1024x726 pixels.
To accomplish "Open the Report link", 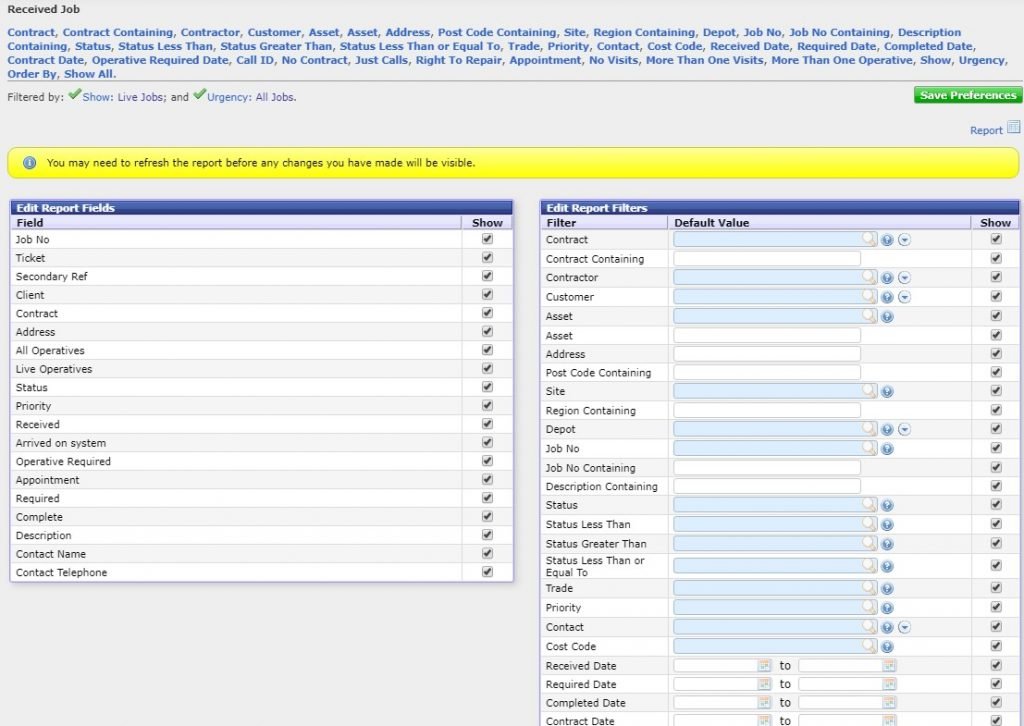I will tap(985, 131).
